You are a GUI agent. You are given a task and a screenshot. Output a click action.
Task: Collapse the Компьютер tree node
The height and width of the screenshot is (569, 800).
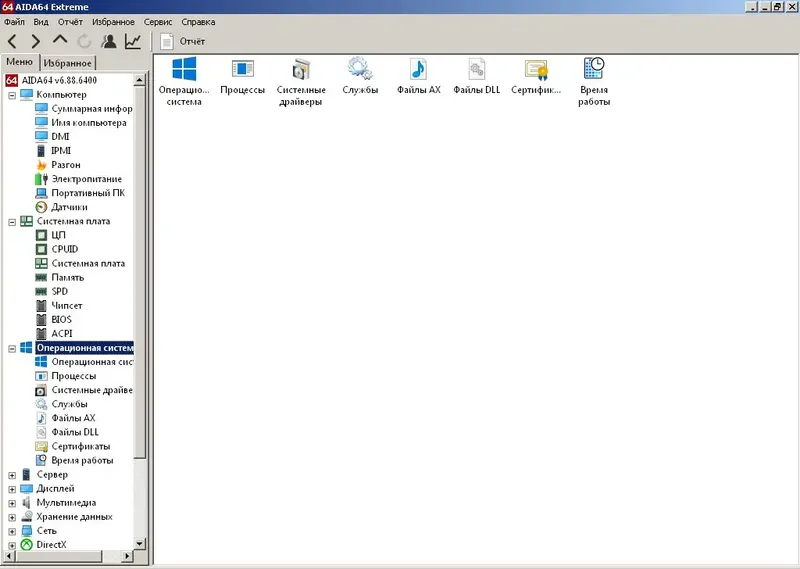coord(12,95)
